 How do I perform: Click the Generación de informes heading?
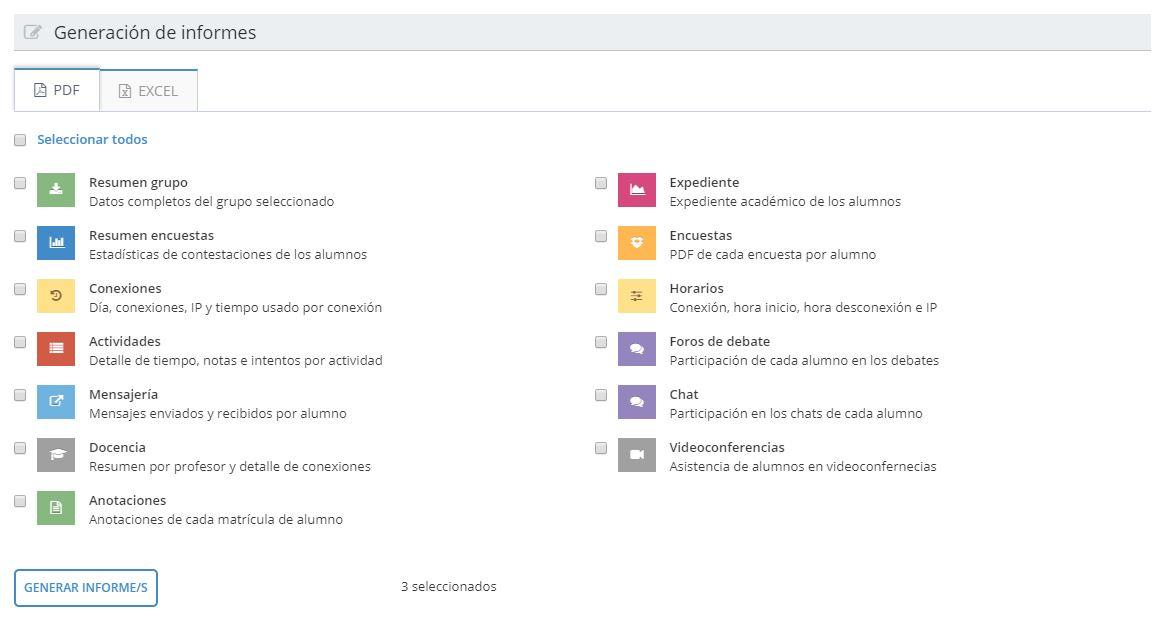[x=155, y=32]
